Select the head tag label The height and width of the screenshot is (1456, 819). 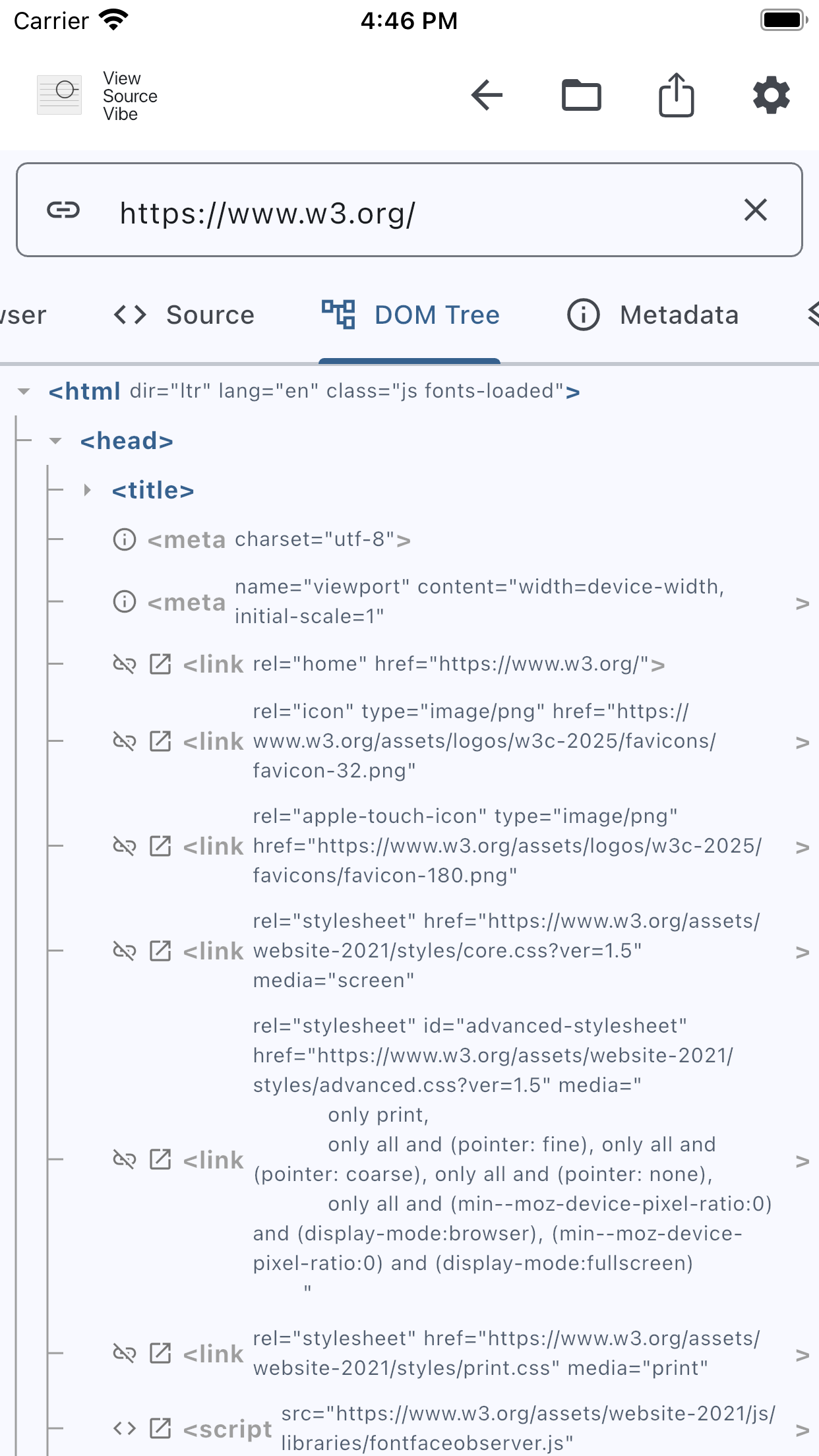(x=127, y=440)
